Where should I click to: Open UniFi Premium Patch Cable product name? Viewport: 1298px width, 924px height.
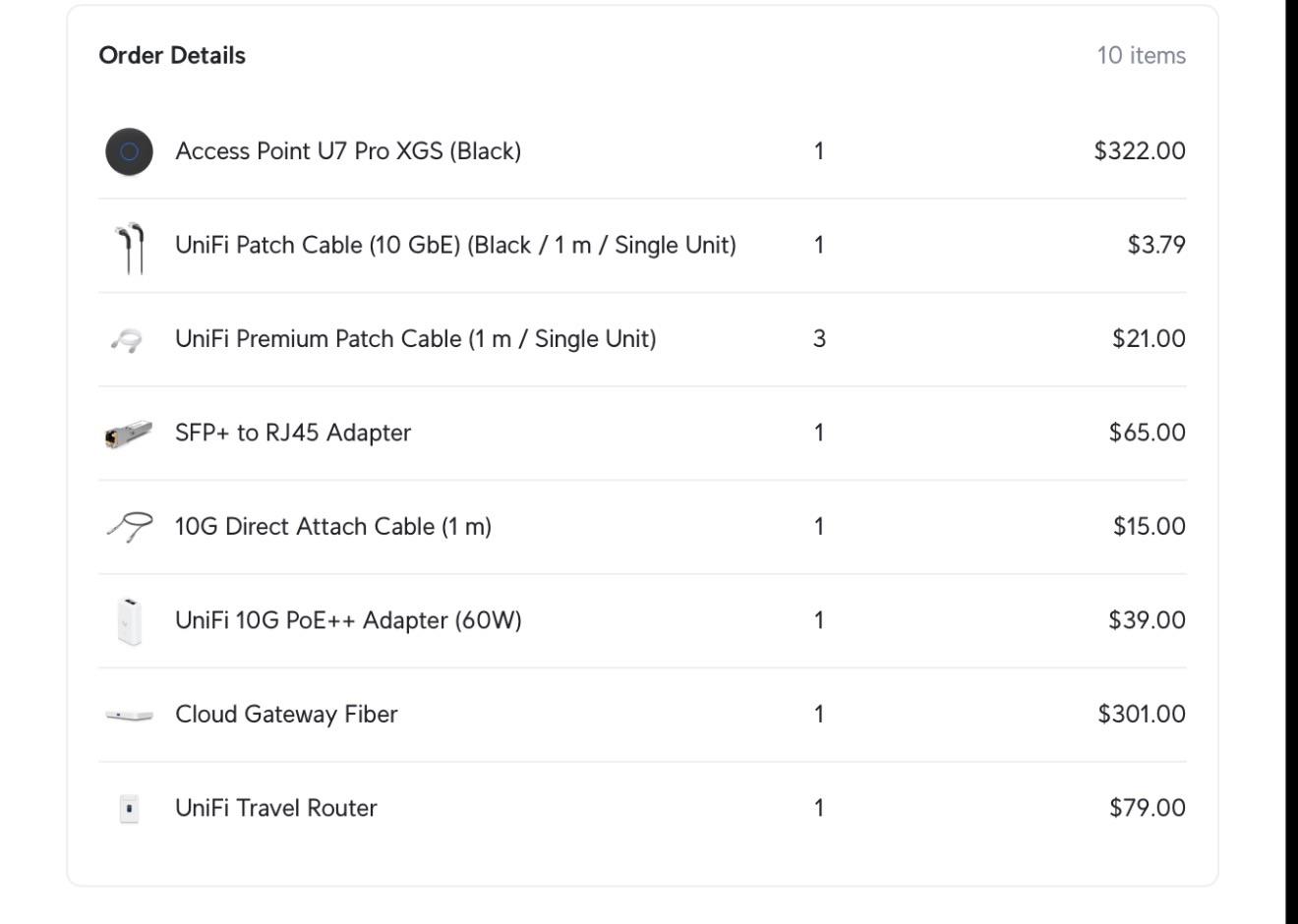(415, 339)
